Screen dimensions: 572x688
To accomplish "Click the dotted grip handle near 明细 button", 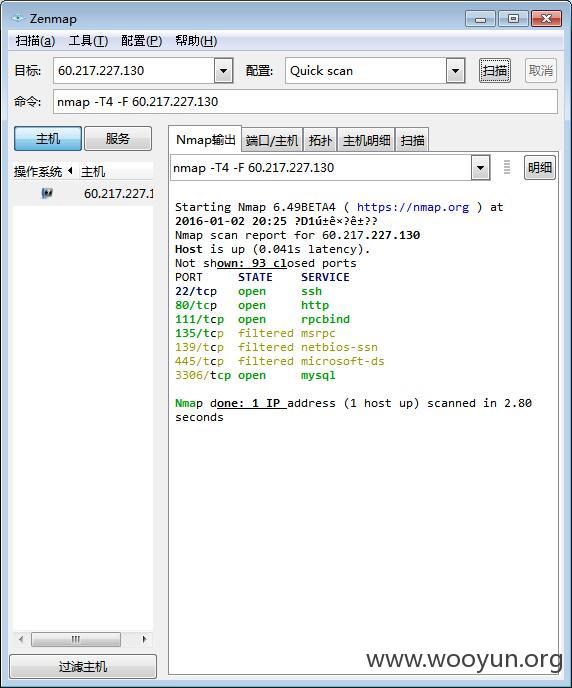I will pyautogui.click(x=507, y=167).
